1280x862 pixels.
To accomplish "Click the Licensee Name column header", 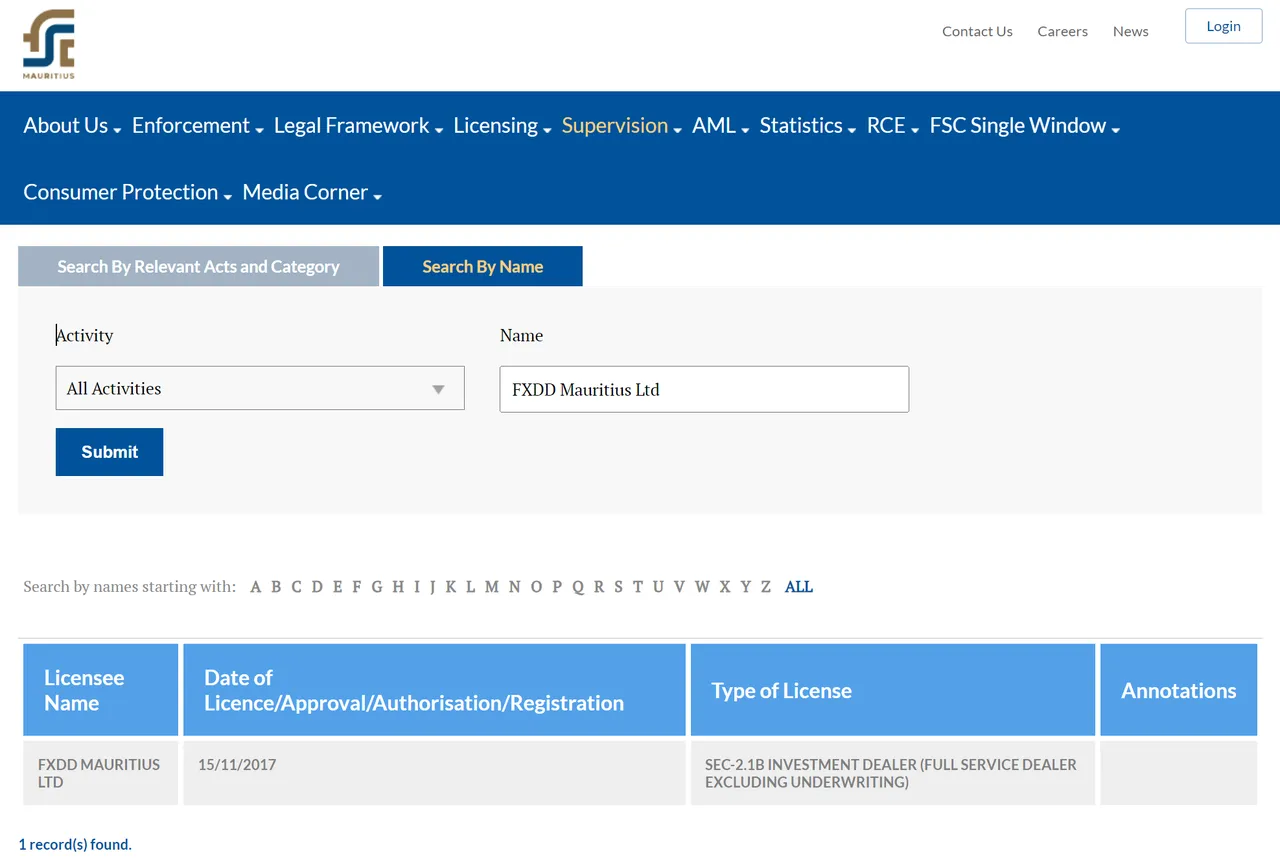I will point(101,690).
